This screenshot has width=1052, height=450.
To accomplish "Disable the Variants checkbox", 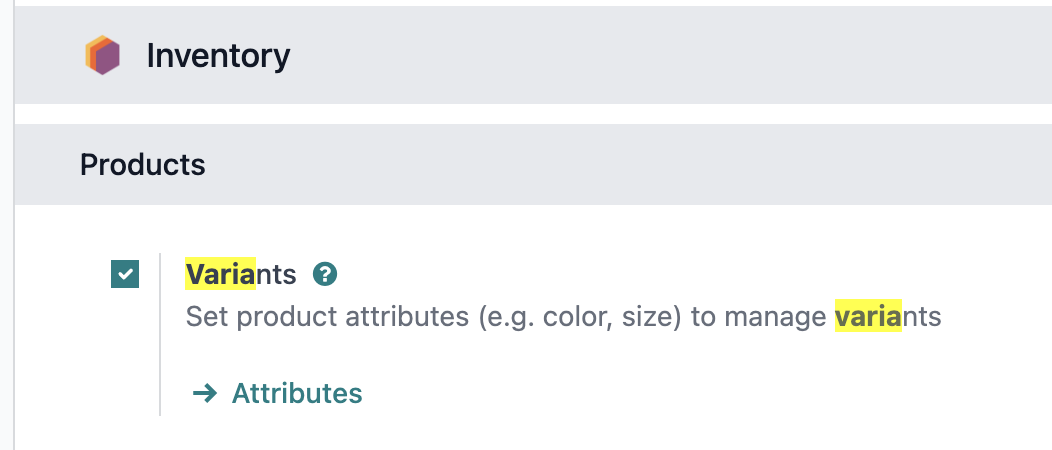I will tap(125, 274).
